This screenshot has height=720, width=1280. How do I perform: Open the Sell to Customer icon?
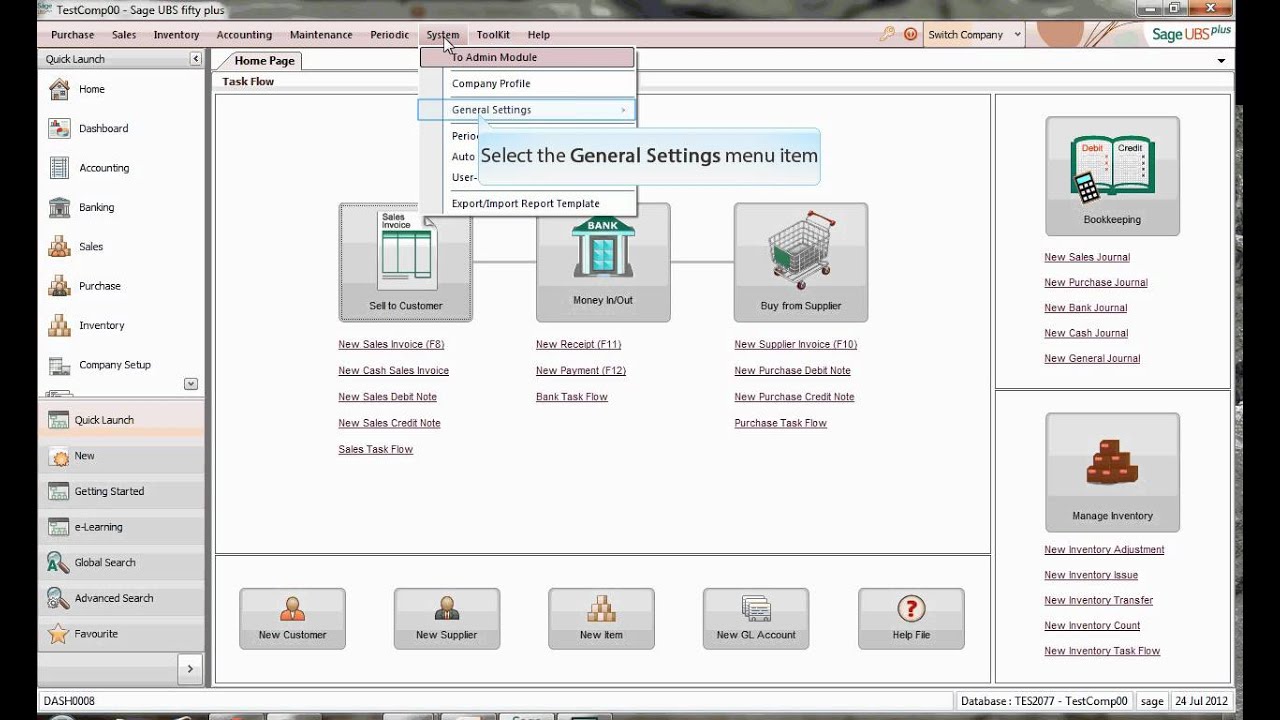(x=405, y=262)
